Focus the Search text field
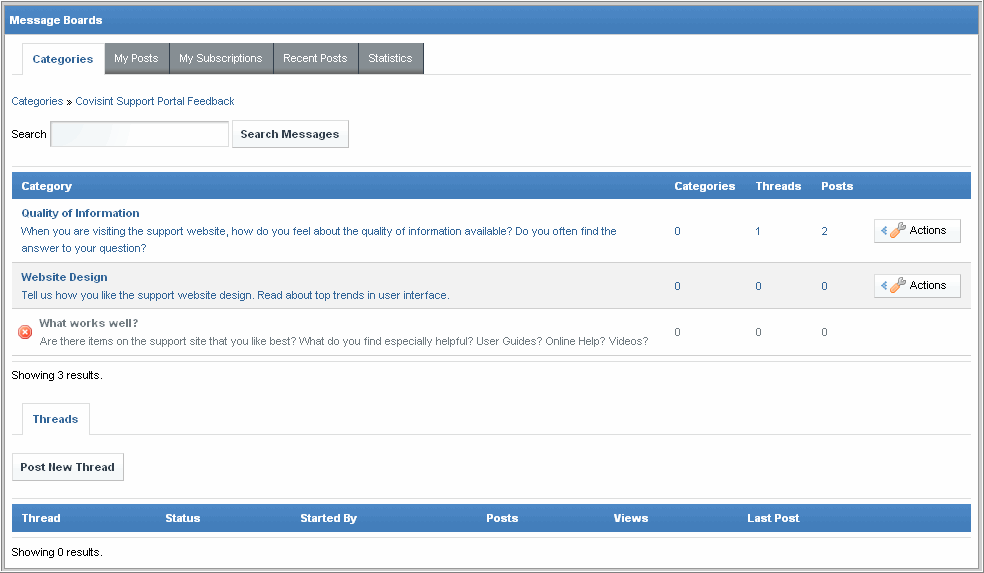Viewport: 984px width, 573px height. coord(140,134)
